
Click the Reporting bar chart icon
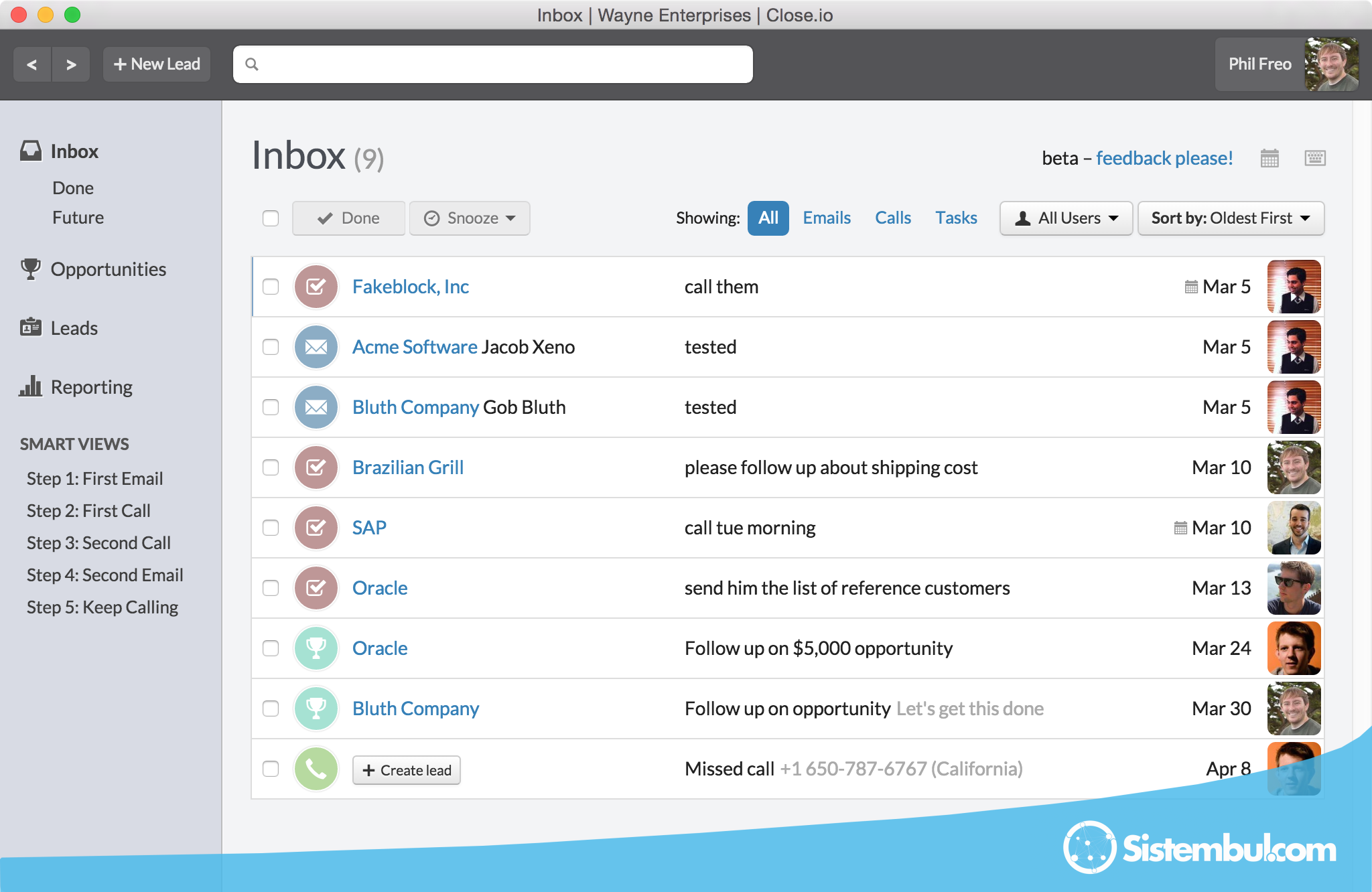click(x=31, y=386)
